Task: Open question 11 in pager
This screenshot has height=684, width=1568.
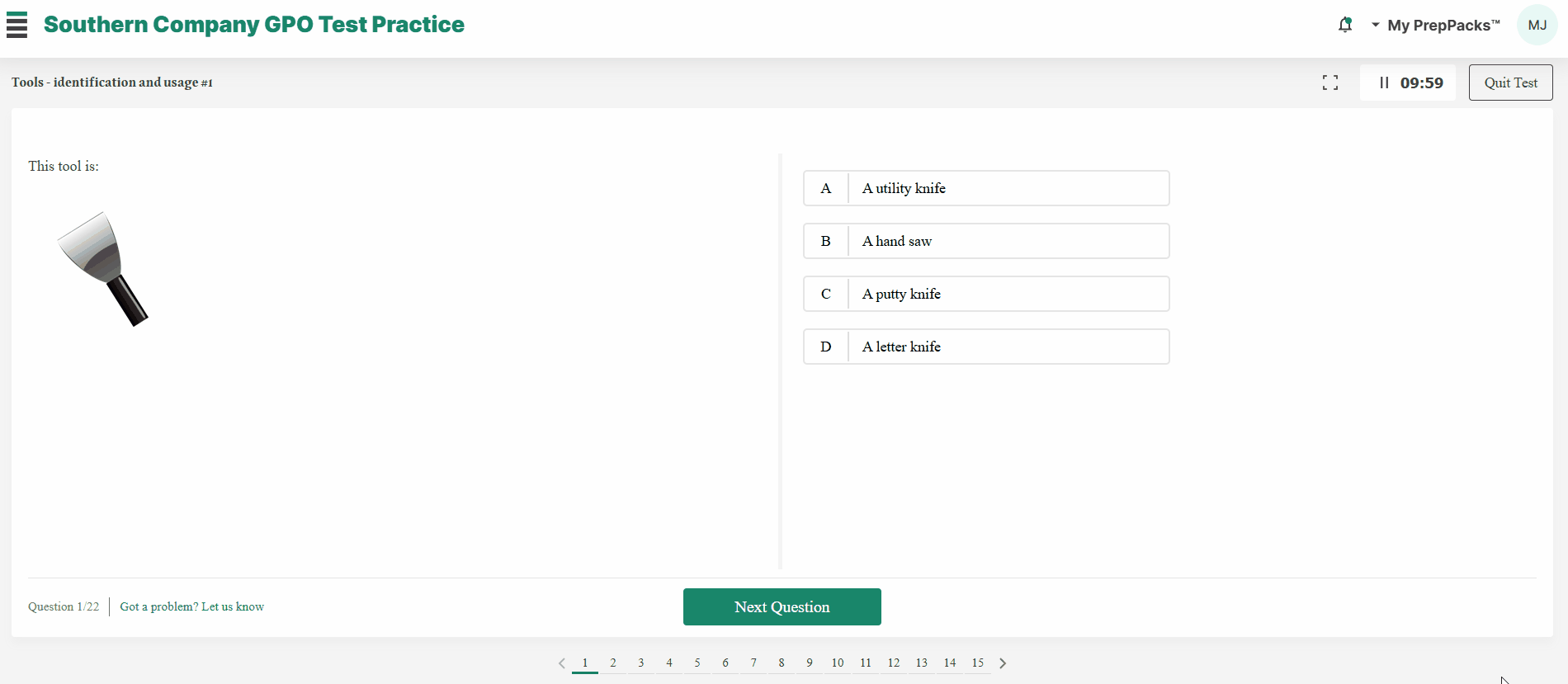Action: click(x=866, y=663)
